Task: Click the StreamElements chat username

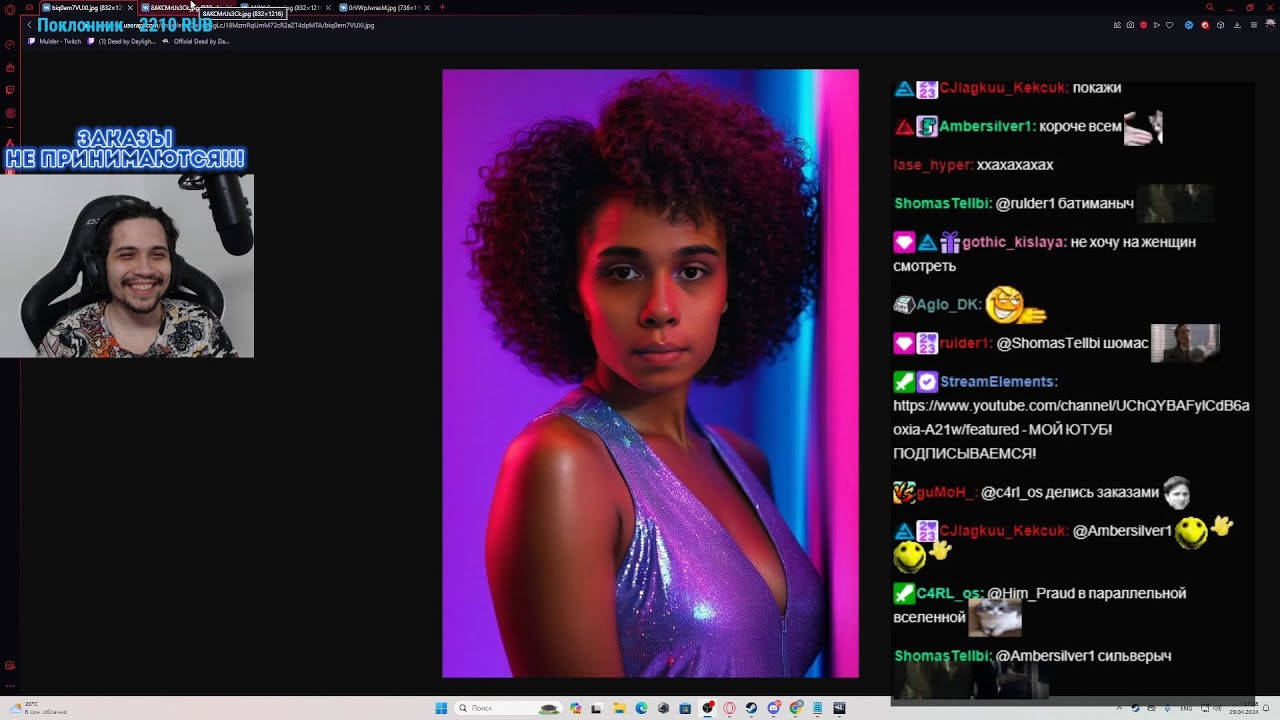Action: click(998, 381)
